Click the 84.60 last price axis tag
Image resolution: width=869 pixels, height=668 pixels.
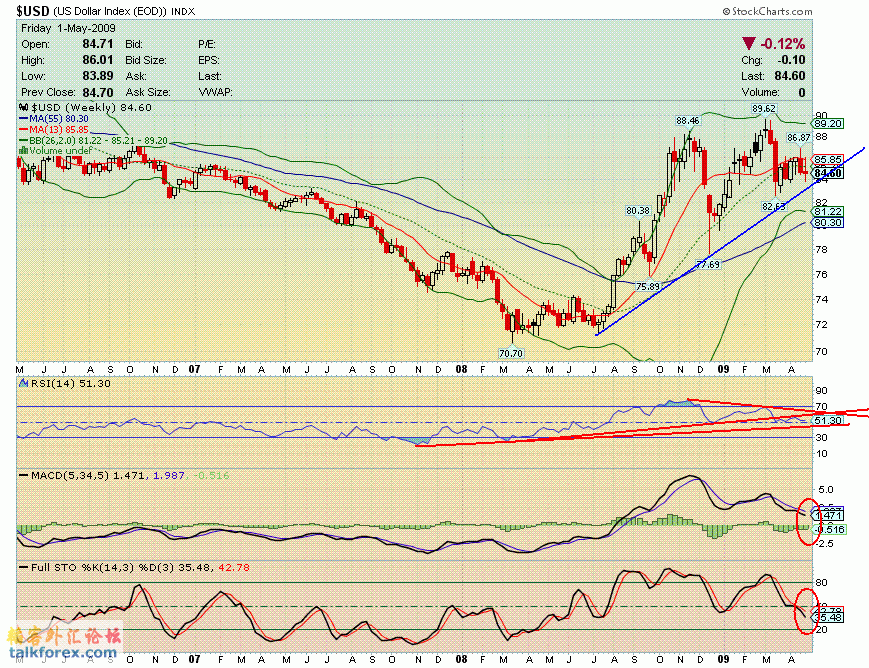click(x=830, y=173)
